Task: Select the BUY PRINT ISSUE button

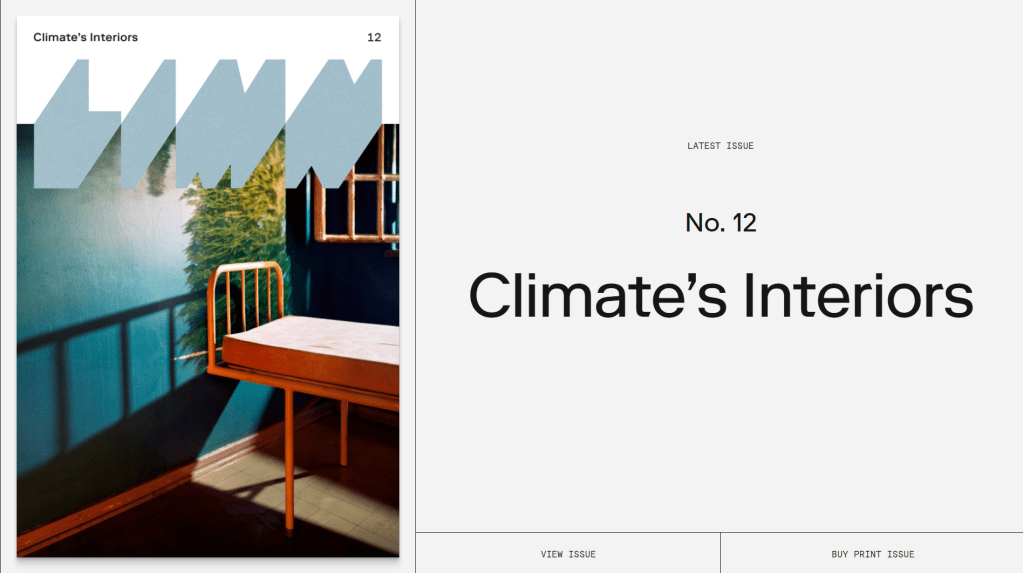Action: click(872, 553)
